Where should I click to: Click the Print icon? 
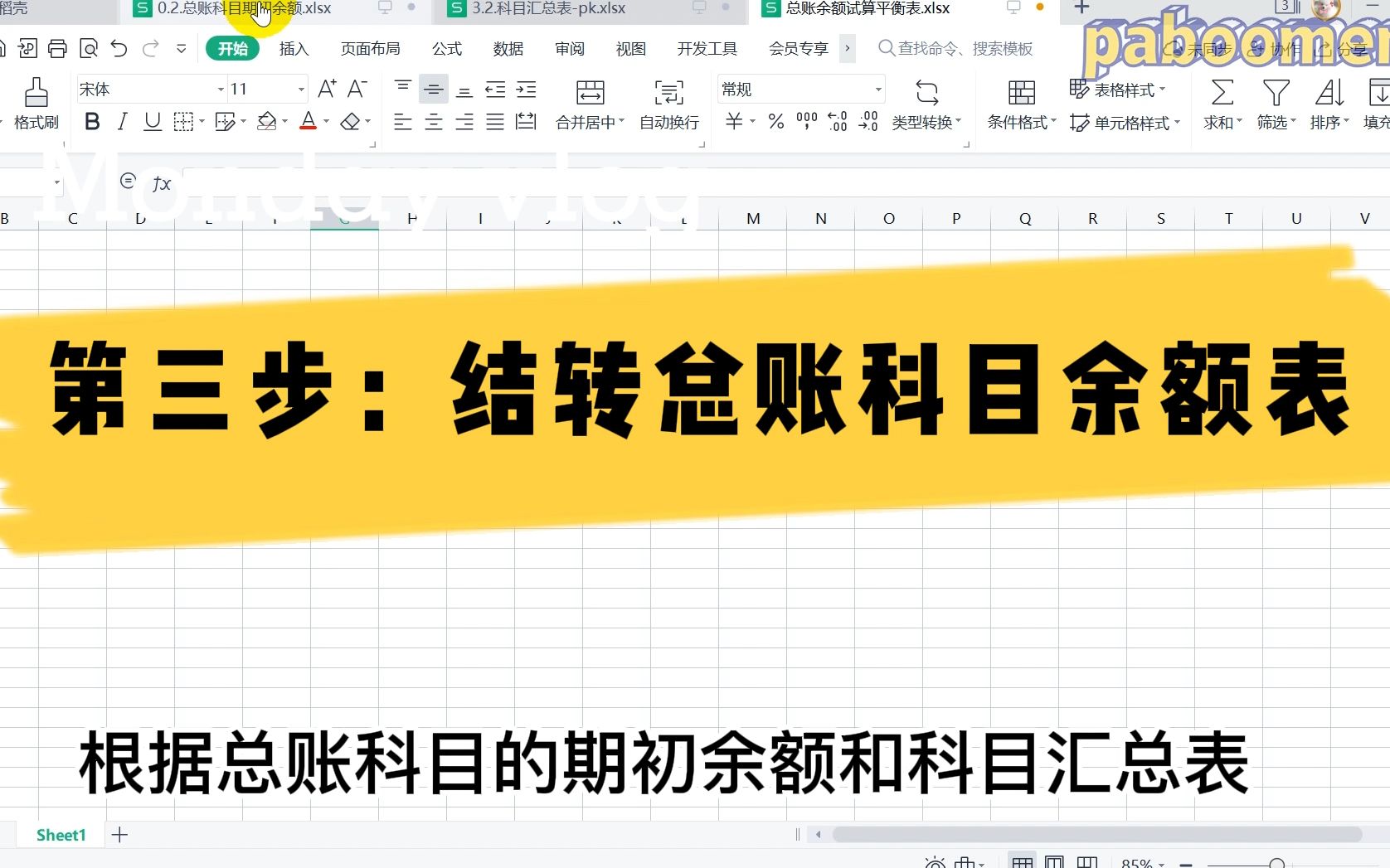(x=57, y=49)
